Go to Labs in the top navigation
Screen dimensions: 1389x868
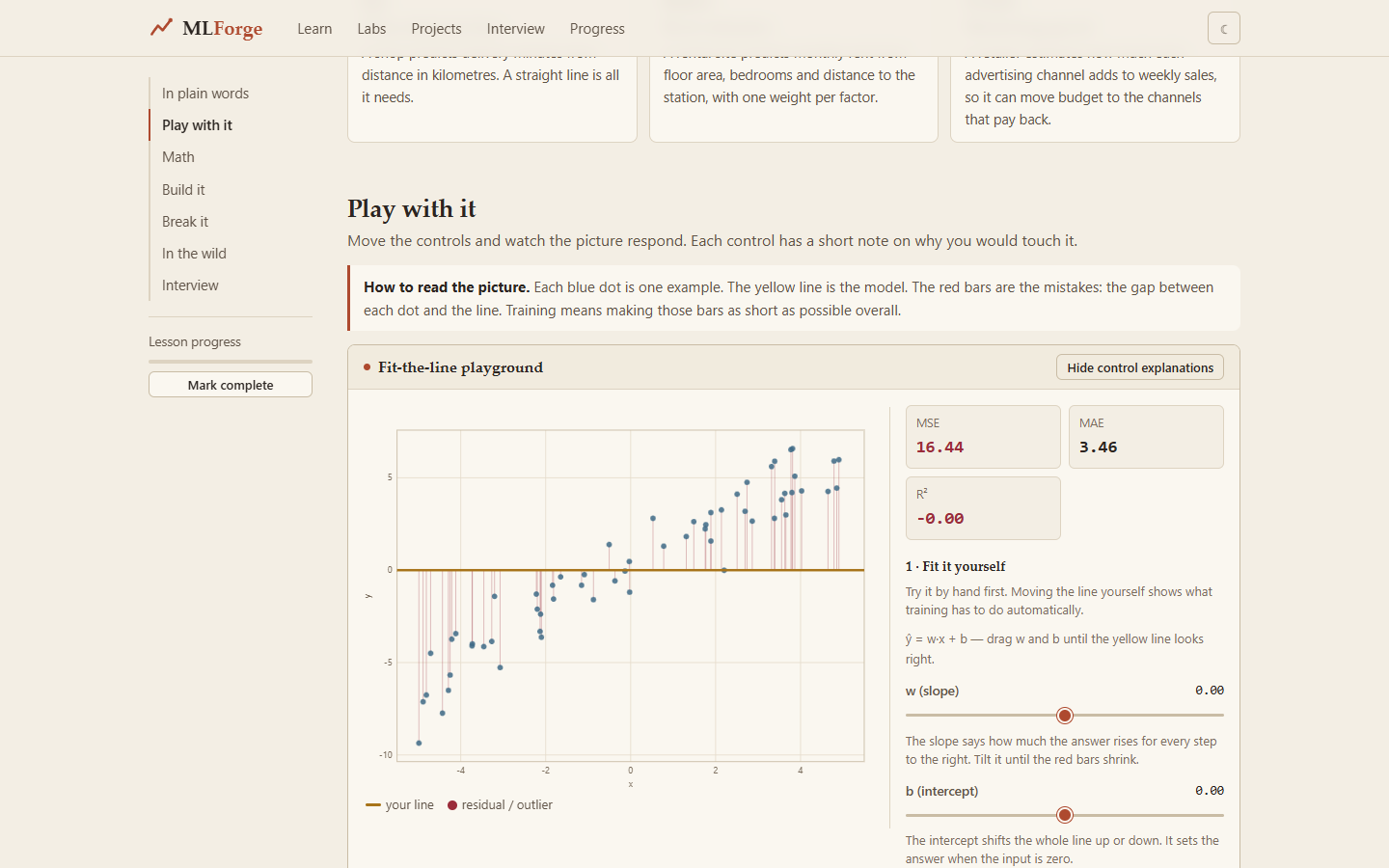click(x=371, y=29)
